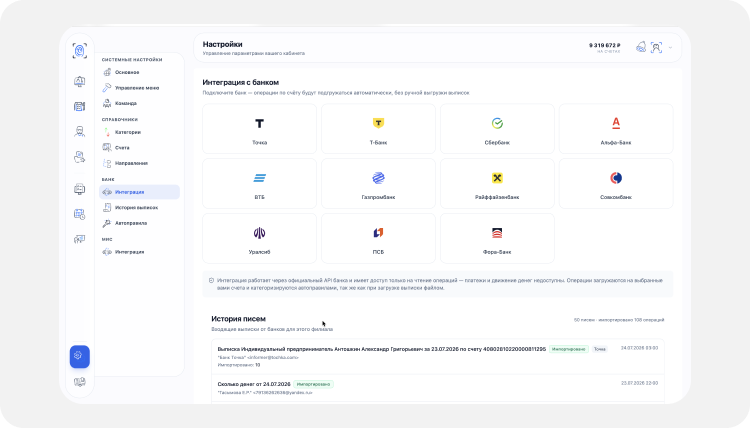Click the Точка bank logo icon
Screen dimensions: 750x428
coord(259,123)
